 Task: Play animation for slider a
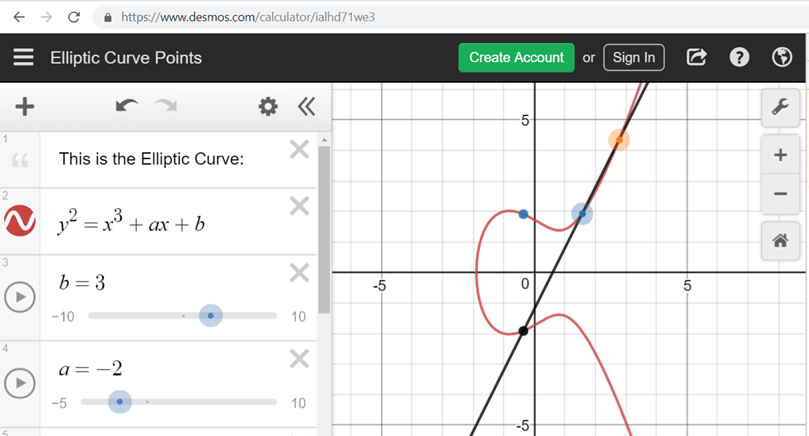[x=20, y=383]
